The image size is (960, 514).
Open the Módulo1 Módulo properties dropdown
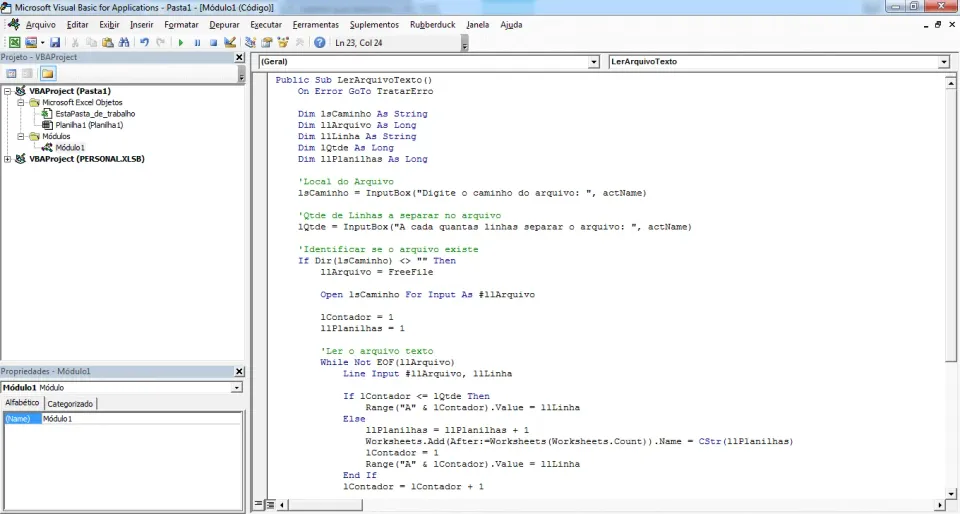(236, 388)
